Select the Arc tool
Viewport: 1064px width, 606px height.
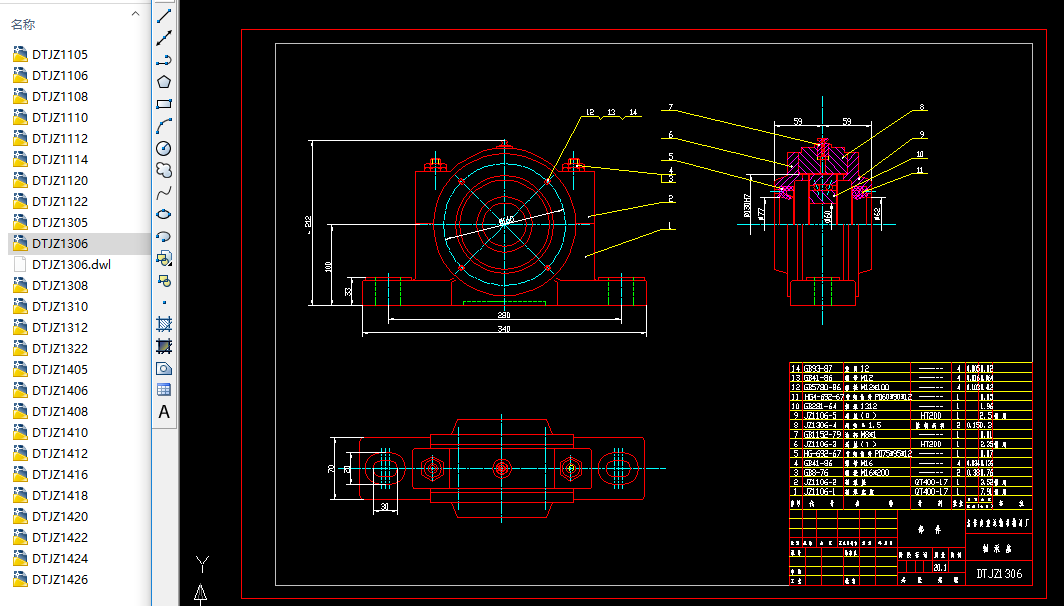164,126
